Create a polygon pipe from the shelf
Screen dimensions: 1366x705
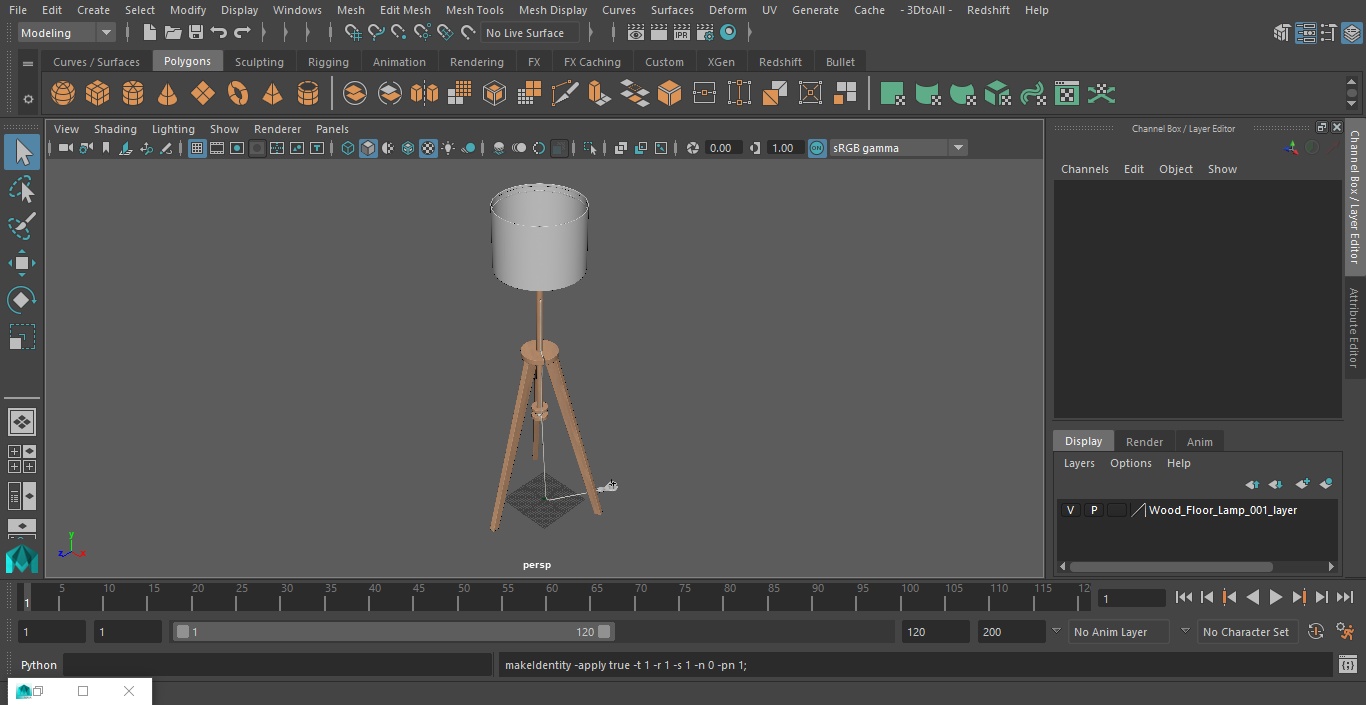coord(308,94)
